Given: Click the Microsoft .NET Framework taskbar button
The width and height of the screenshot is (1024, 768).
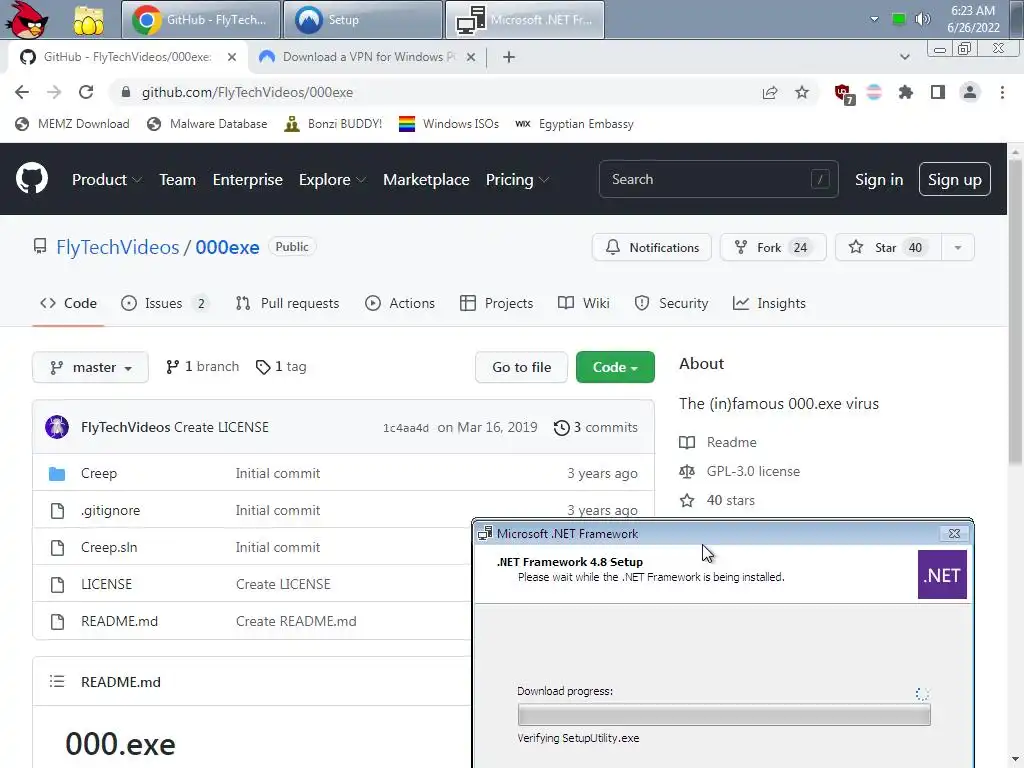Looking at the screenshot, I should [525, 20].
